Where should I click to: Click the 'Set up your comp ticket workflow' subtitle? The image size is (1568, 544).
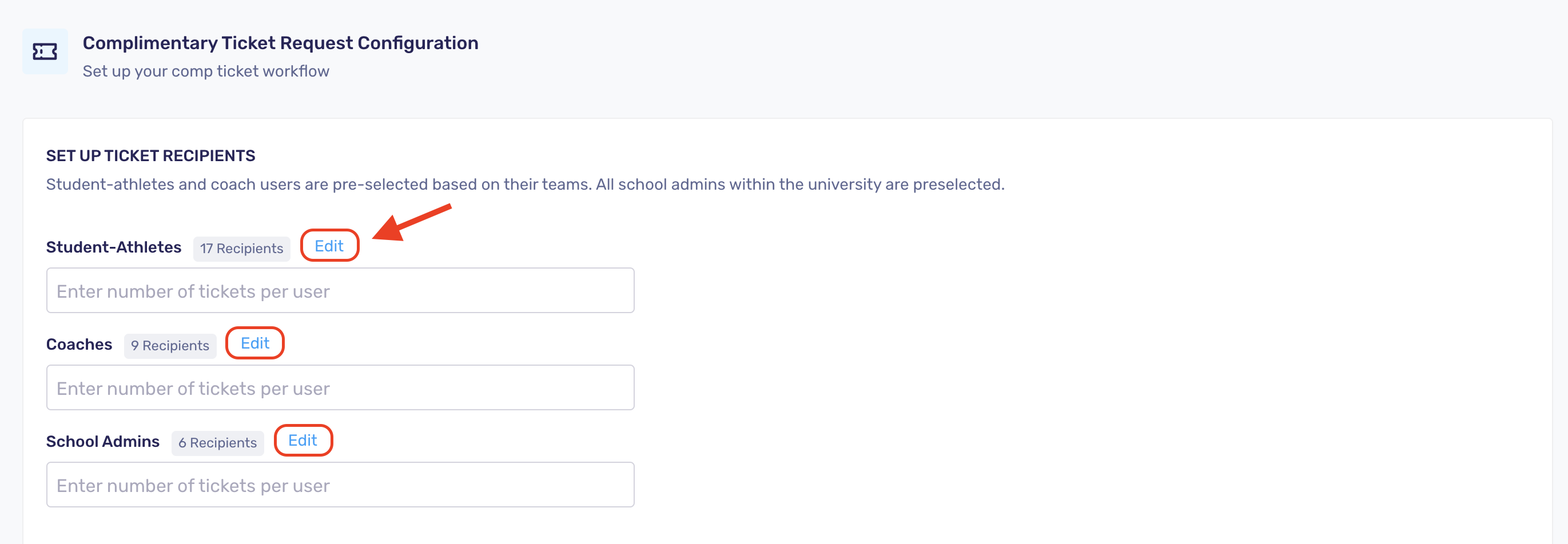coord(206,71)
